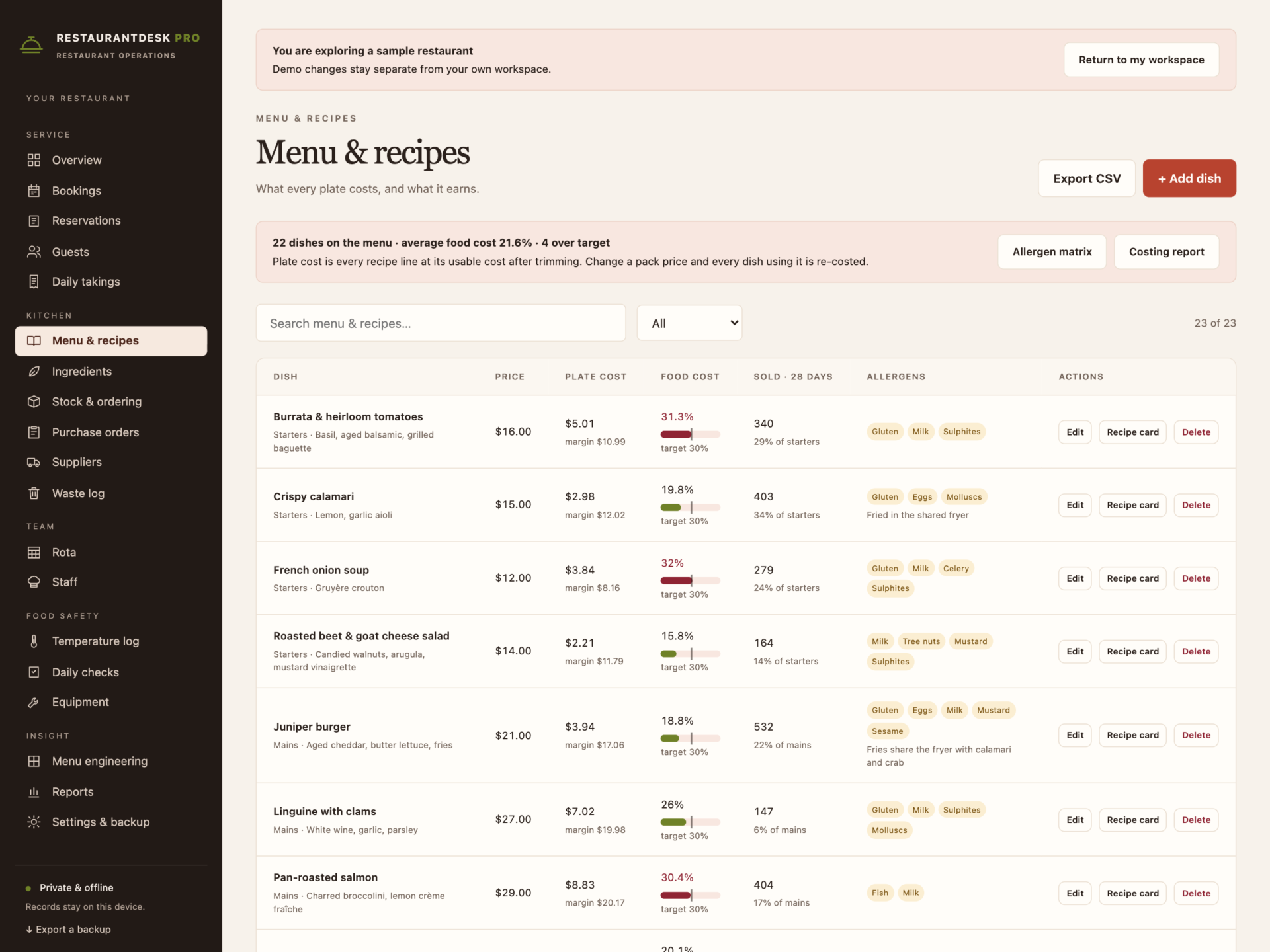Open Recipe card for Crispy calamari
Viewport: 1270px width, 952px height.
tap(1132, 505)
